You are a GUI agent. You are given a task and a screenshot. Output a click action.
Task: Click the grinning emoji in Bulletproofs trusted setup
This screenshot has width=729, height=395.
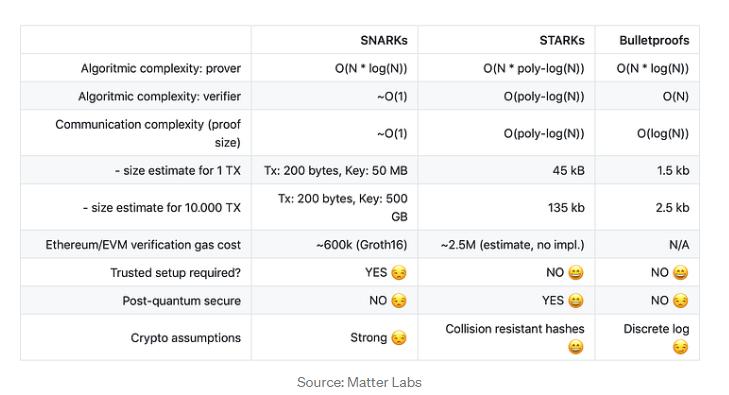[680, 273]
